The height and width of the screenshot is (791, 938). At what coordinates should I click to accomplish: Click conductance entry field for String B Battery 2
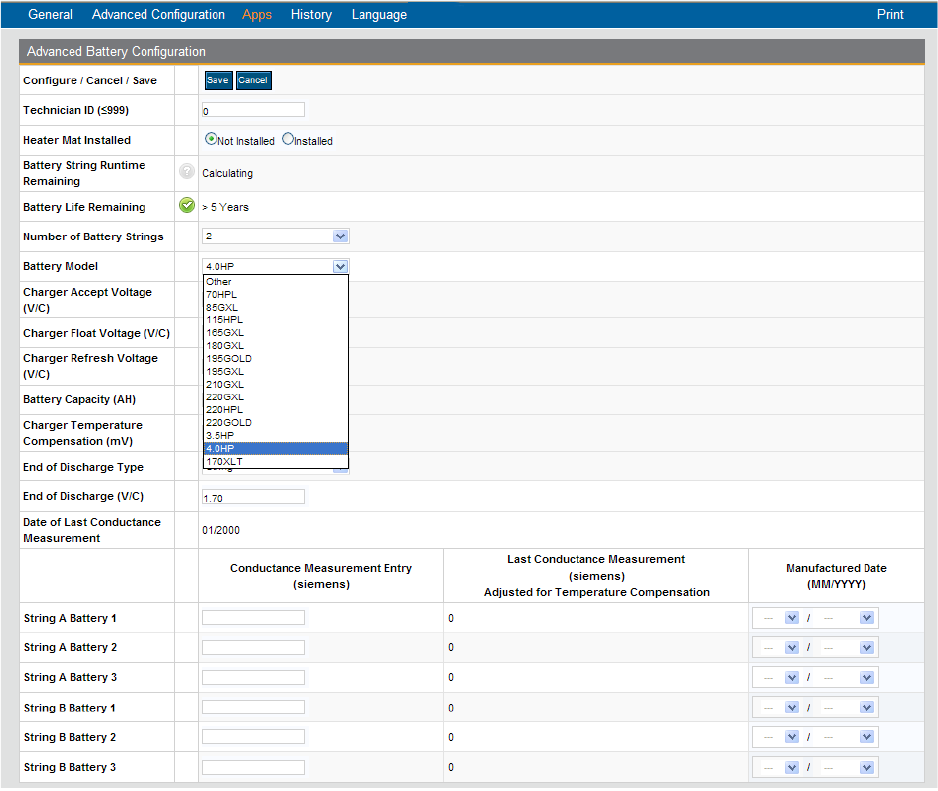[254, 737]
